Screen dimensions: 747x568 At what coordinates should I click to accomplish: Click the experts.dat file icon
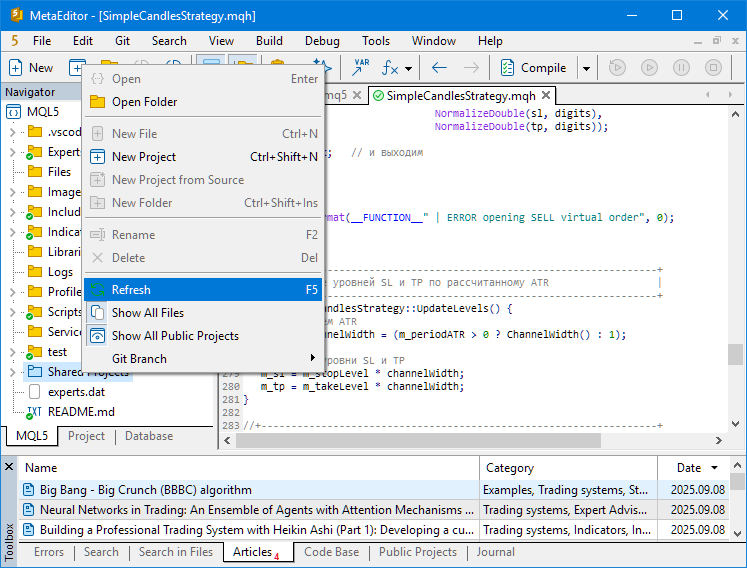pyautogui.click(x=34, y=392)
